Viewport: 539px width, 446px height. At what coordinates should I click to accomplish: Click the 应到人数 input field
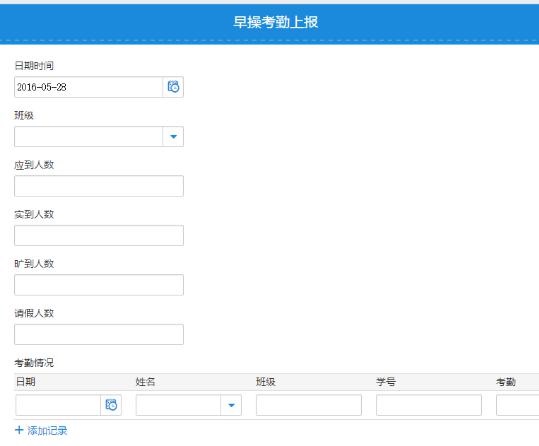pos(99,186)
